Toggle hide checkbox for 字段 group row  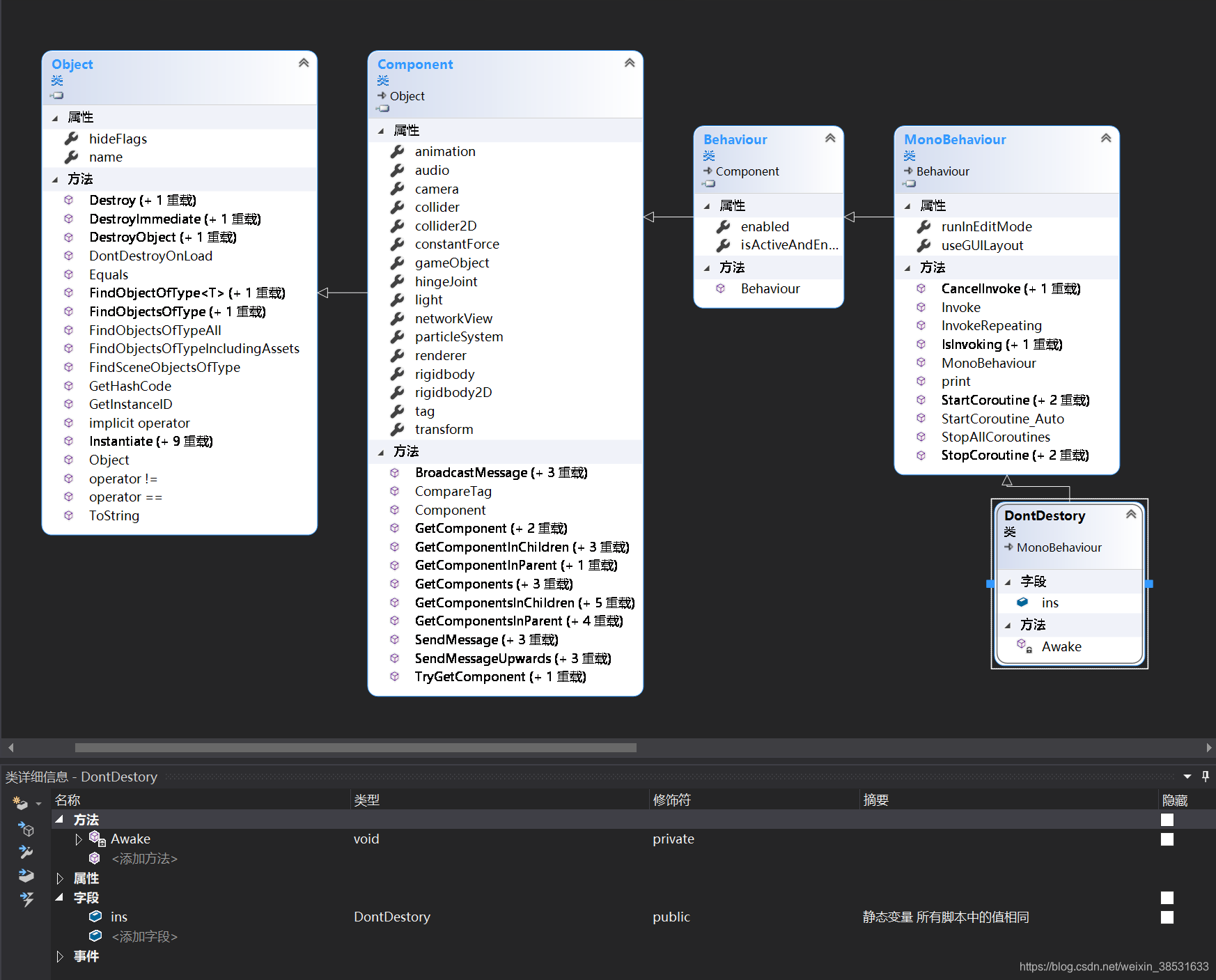(x=1167, y=898)
